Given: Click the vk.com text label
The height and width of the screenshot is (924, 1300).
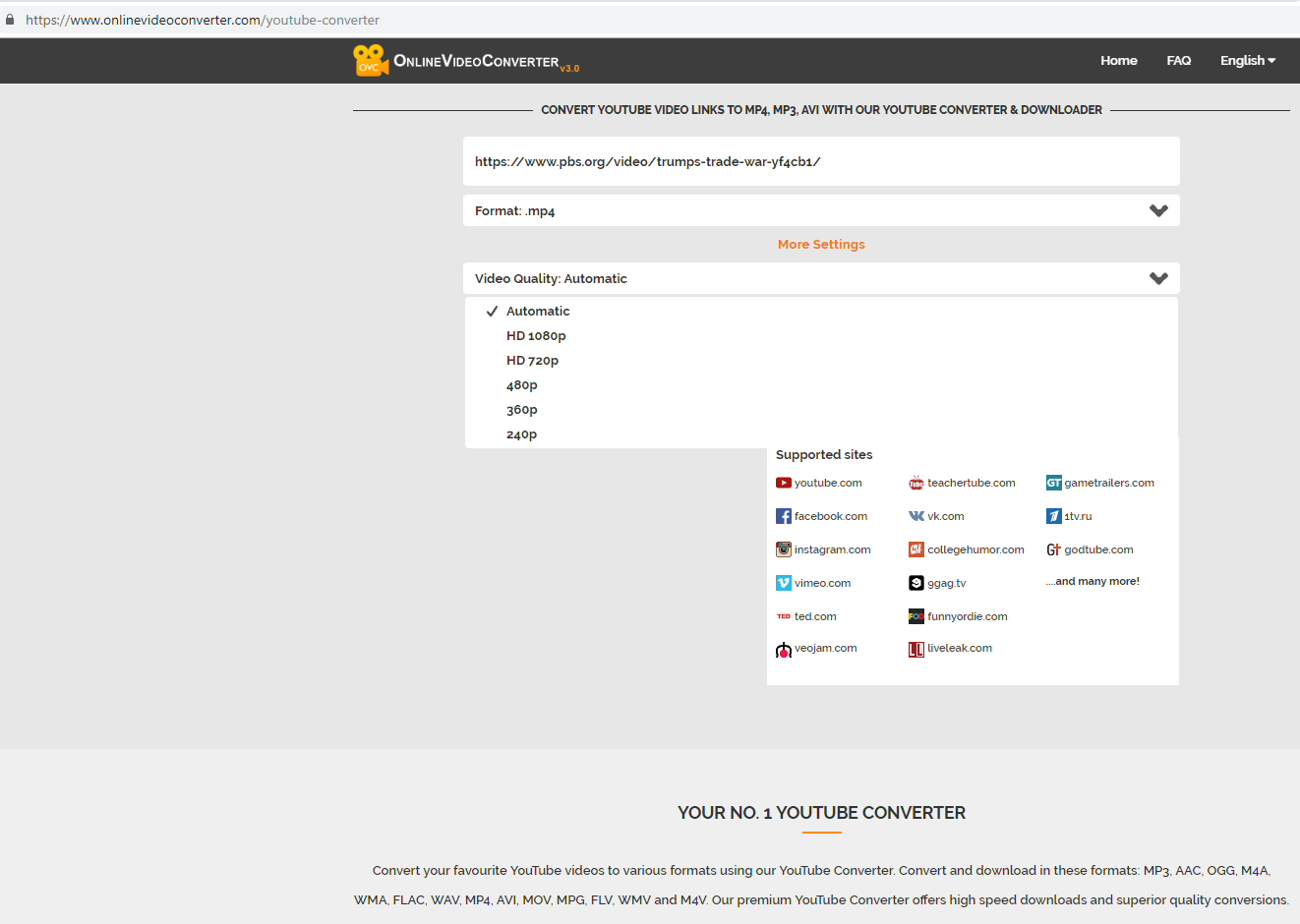Looking at the screenshot, I should click(x=946, y=516).
